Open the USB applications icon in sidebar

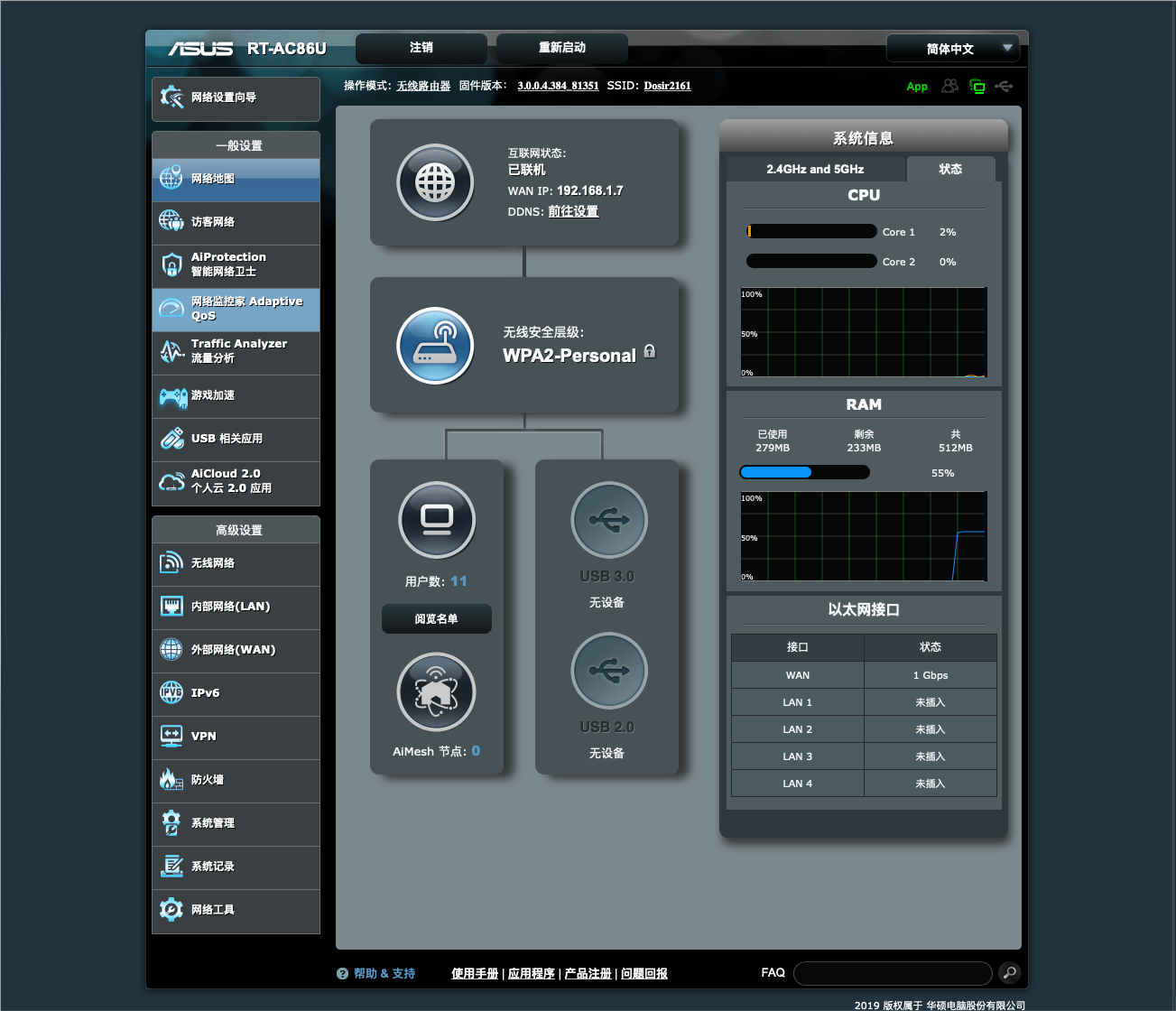point(171,438)
